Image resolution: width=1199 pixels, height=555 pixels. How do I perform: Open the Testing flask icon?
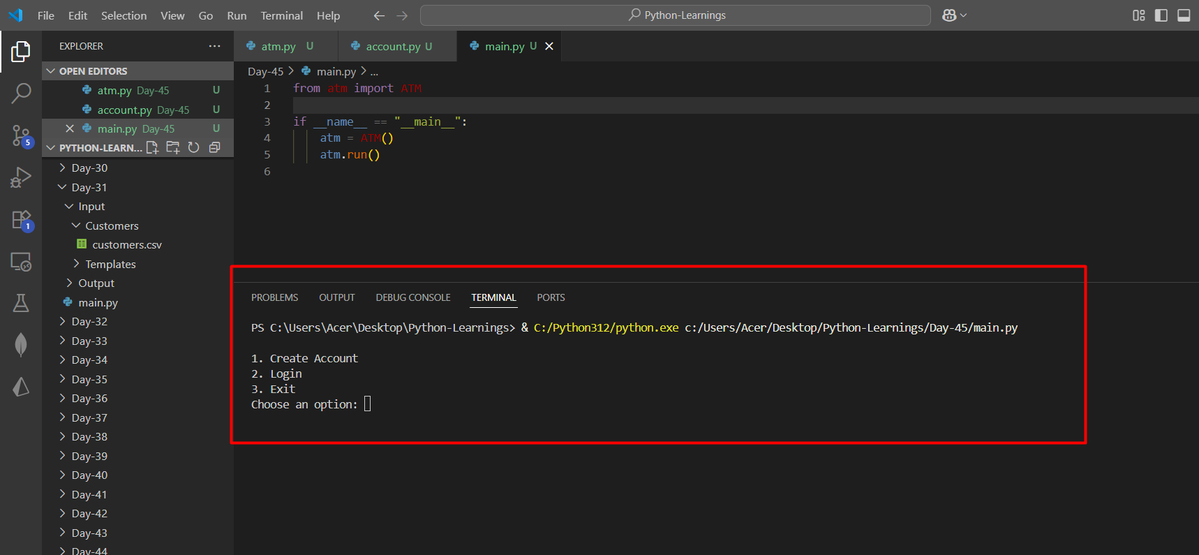(21, 303)
